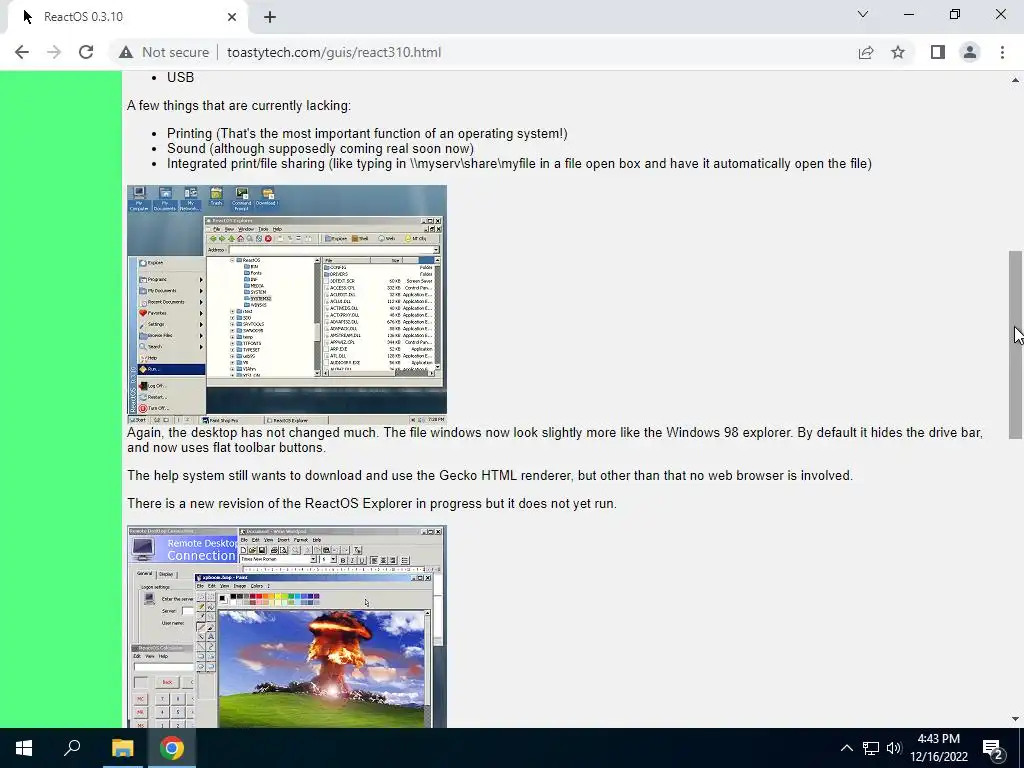Click the bullet starting with 'Sound'

(320, 149)
